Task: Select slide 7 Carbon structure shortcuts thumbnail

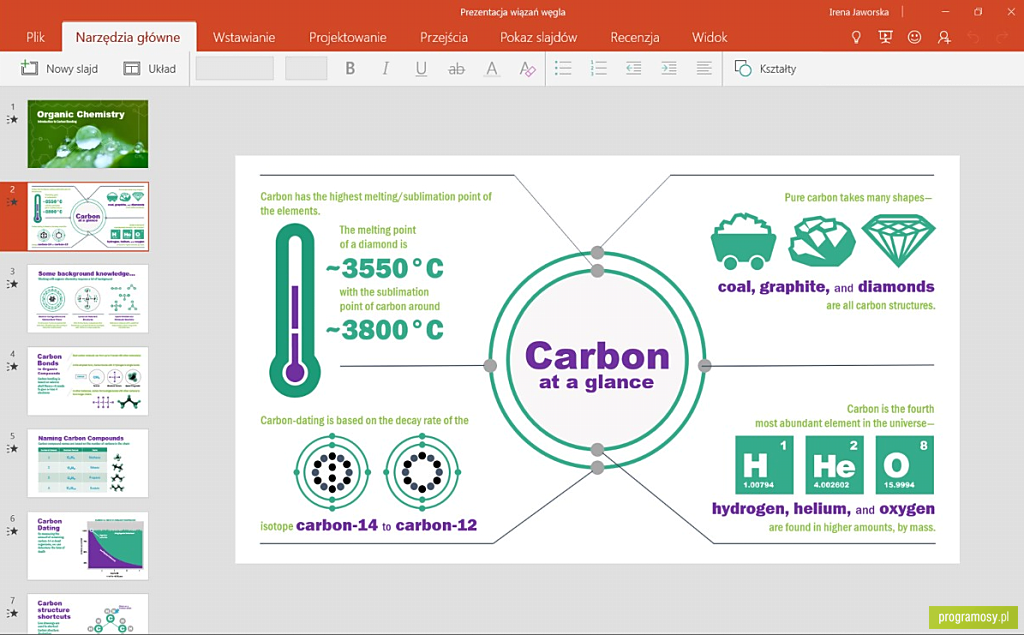Action: pyautogui.click(x=88, y=613)
